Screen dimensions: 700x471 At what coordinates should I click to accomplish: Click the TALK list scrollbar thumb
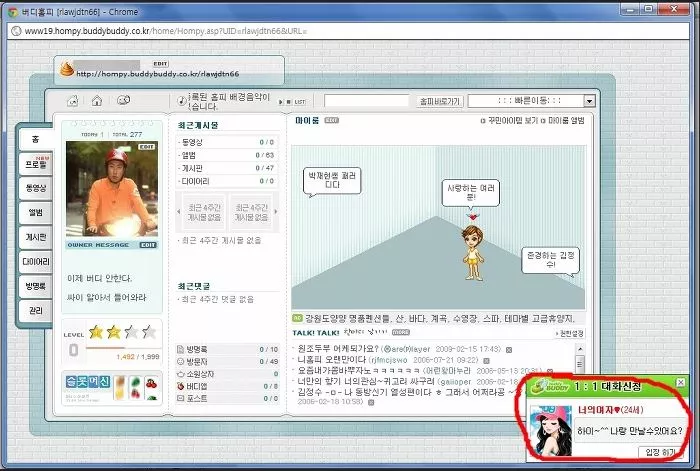(580, 363)
